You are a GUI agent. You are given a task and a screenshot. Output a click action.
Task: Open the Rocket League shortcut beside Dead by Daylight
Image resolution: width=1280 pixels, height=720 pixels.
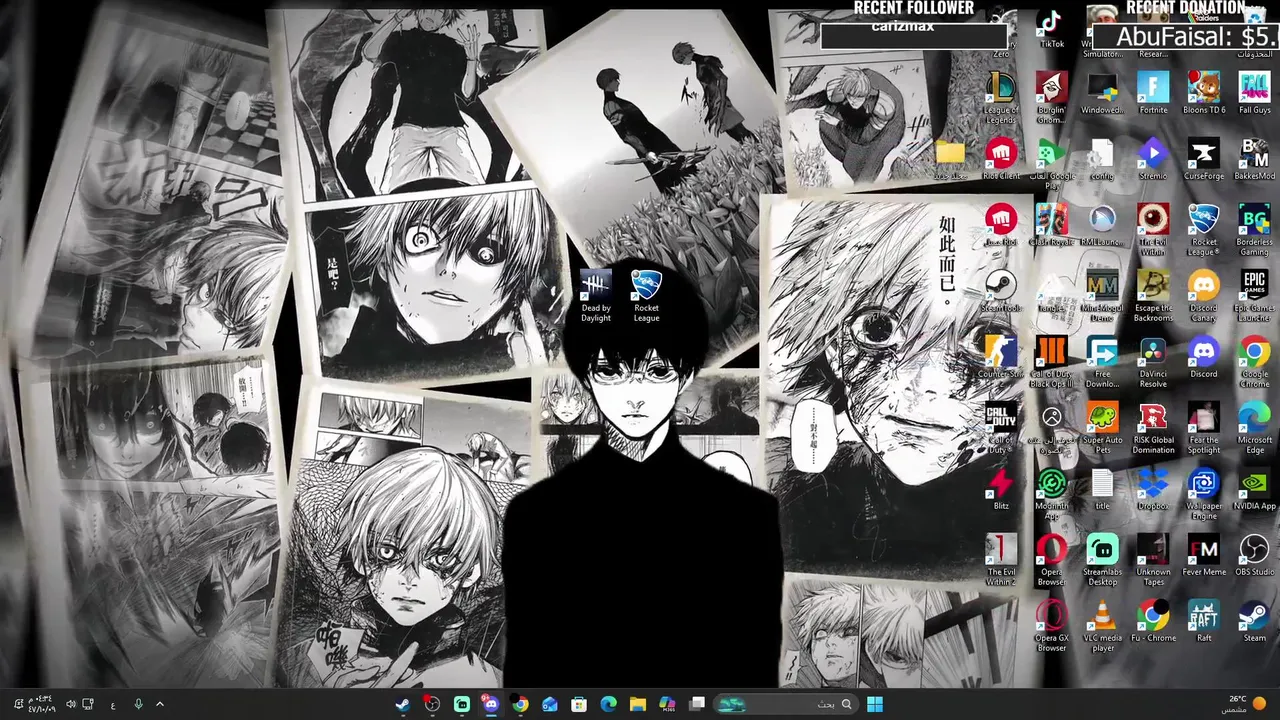(646, 297)
